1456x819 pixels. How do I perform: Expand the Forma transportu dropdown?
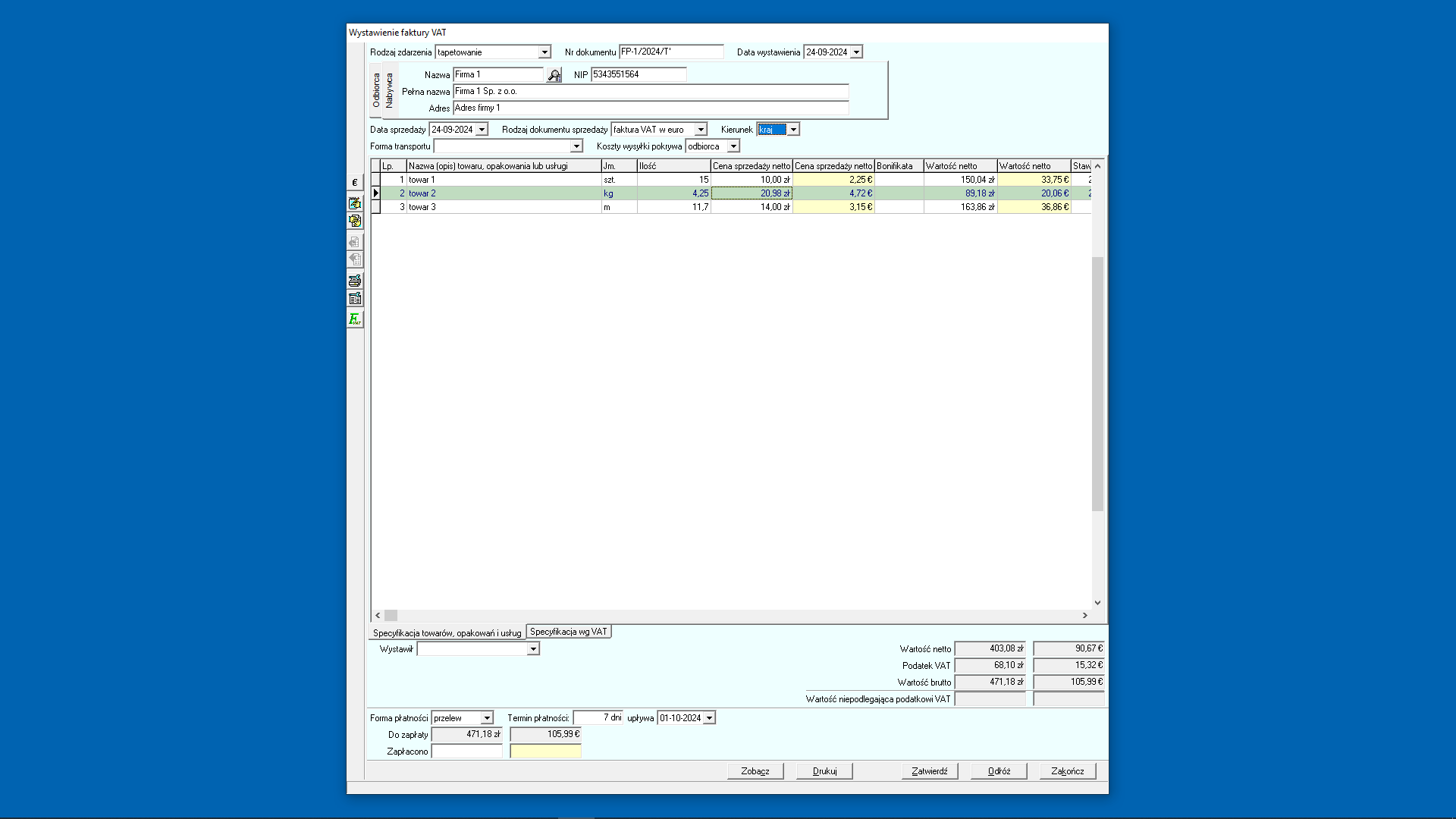click(x=576, y=146)
